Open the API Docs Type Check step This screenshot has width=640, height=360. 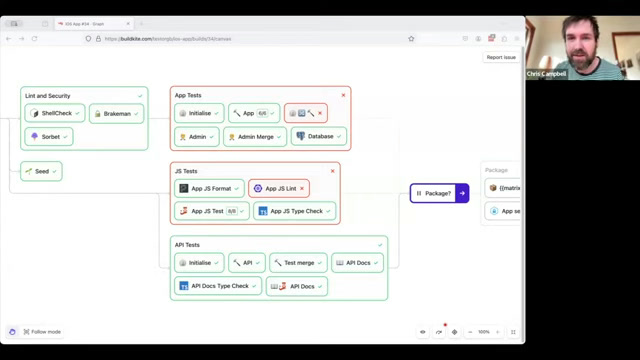pyautogui.click(x=218, y=286)
